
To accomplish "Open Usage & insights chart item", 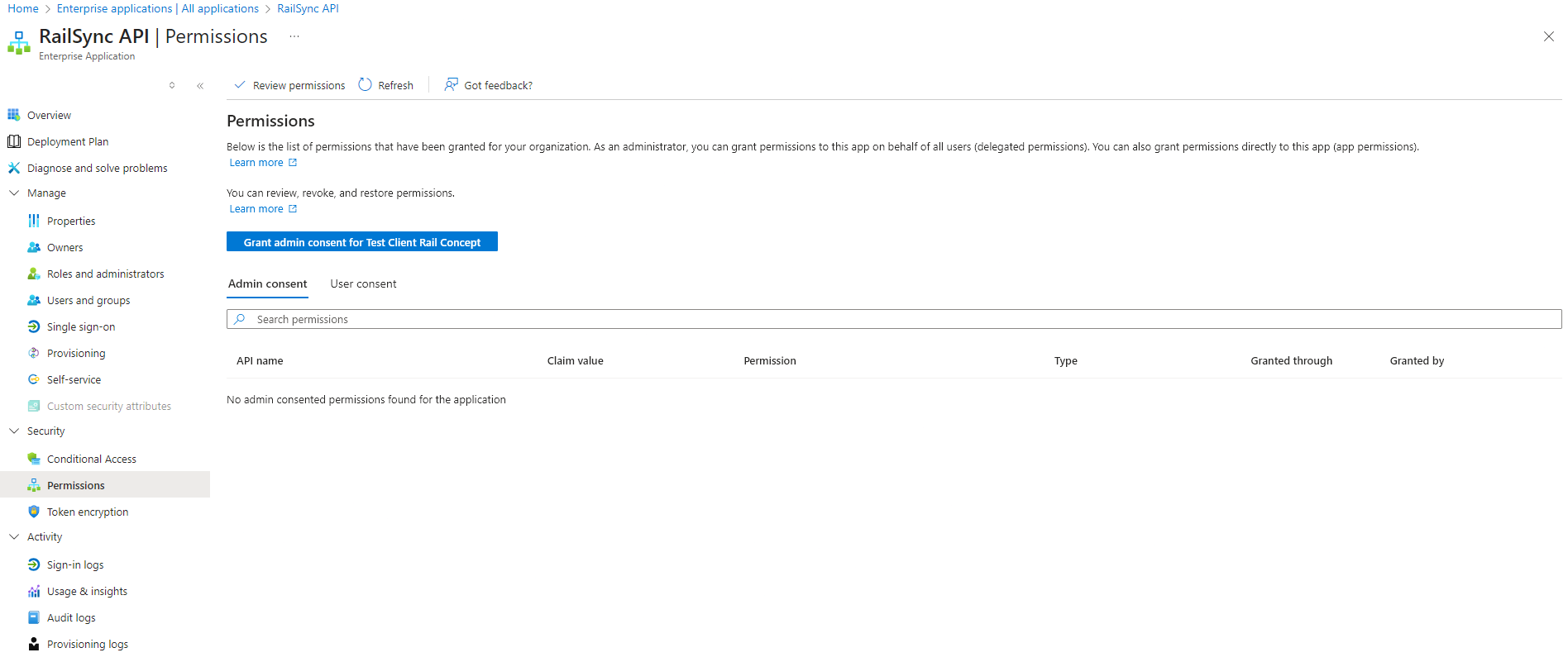I will point(87,591).
